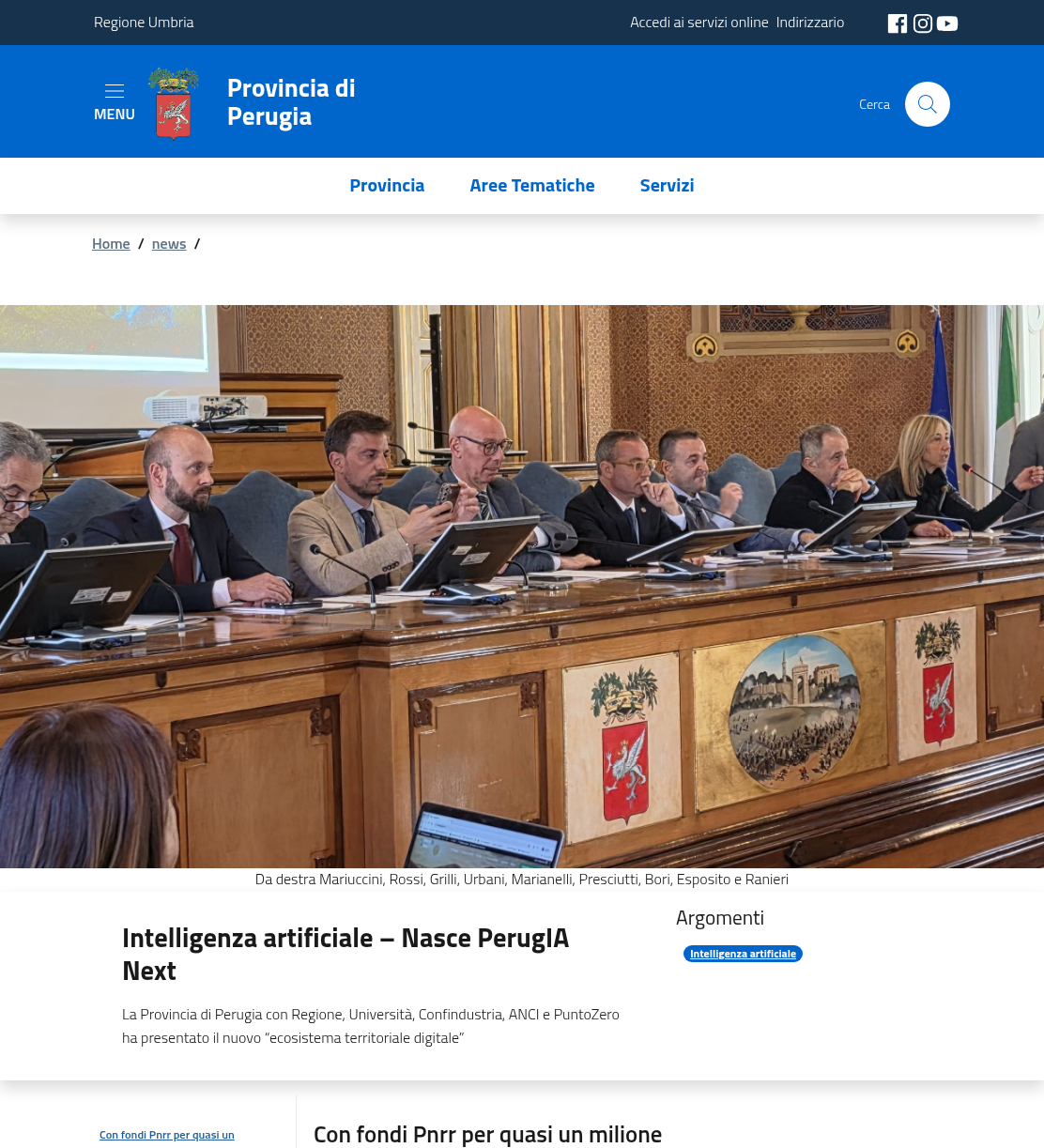This screenshot has width=1044, height=1148.
Task: Click the press conference hero photo
Action: tap(522, 587)
